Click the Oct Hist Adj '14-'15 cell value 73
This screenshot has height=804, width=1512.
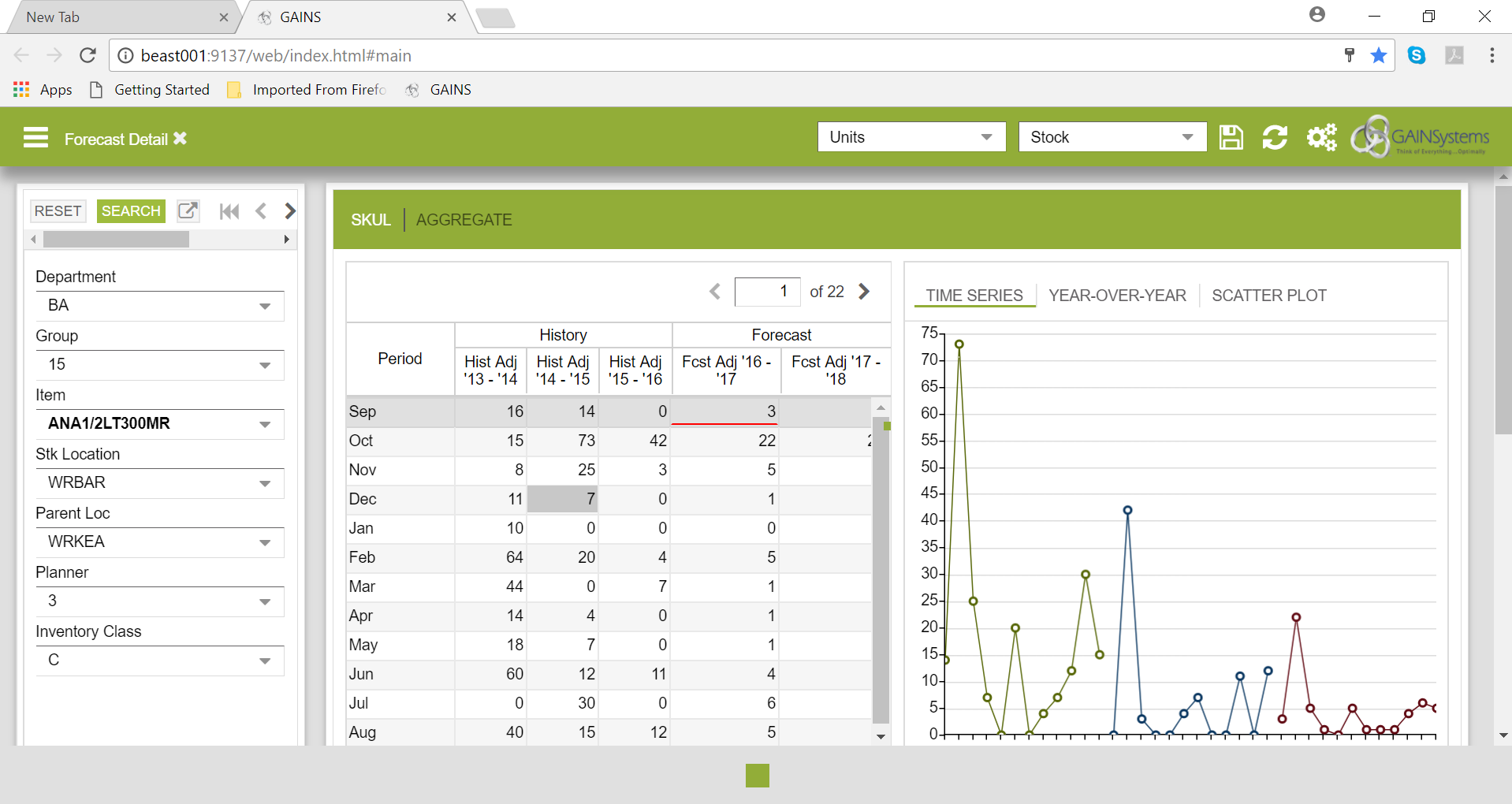pyautogui.click(x=563, y=441)
